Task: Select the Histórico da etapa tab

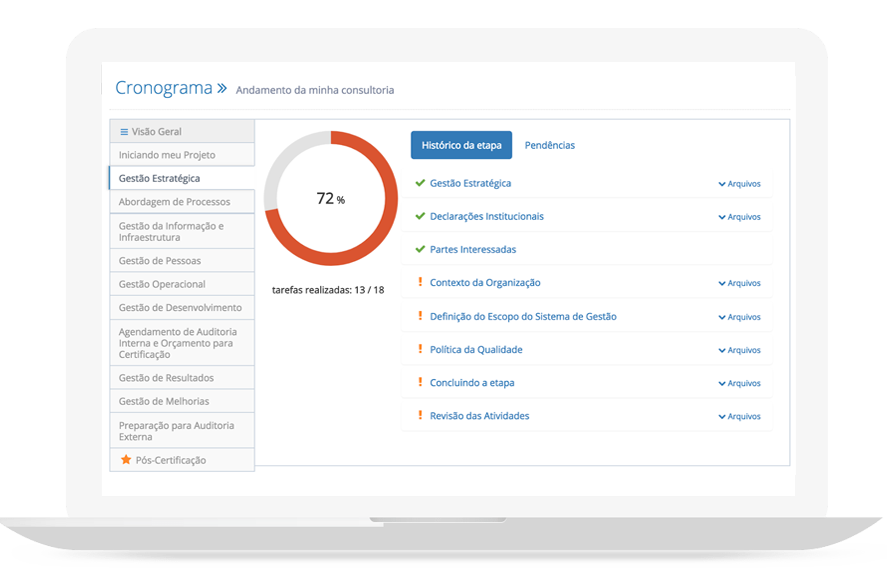Action: coord(461,145)
